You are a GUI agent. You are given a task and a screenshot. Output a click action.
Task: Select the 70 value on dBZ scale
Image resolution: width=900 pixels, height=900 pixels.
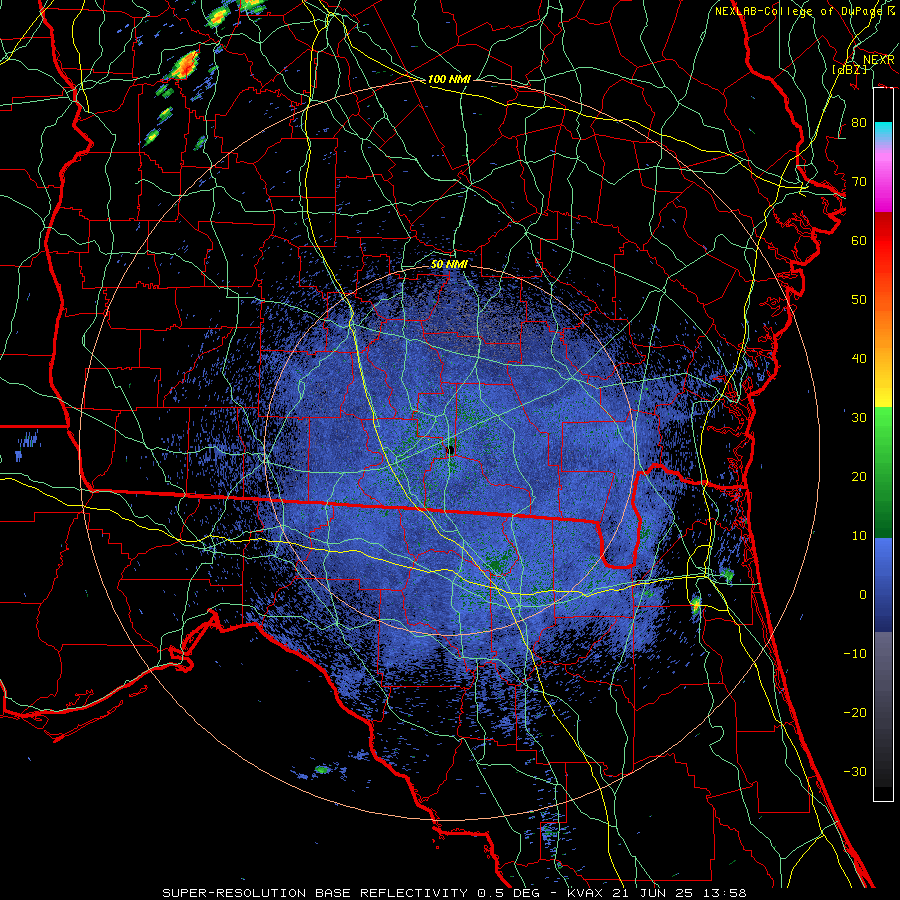(859, 181)
